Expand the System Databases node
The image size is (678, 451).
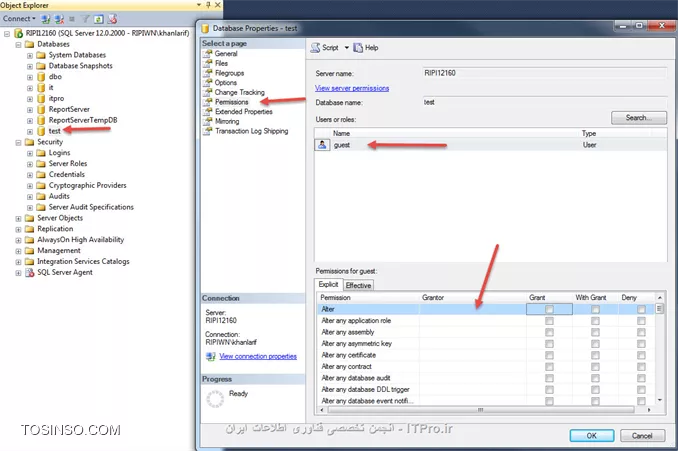click(x=30, y=55)
